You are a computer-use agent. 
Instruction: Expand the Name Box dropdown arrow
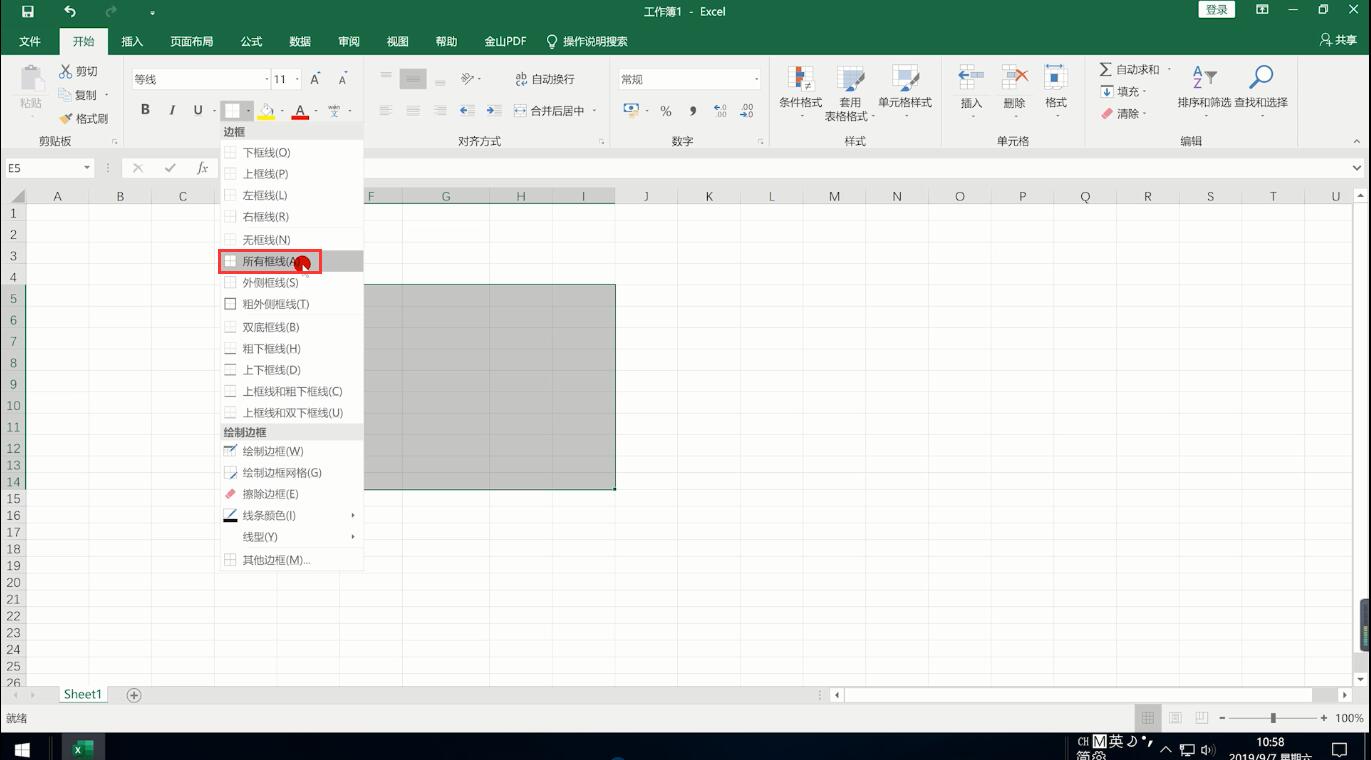(x=87, y=168)
